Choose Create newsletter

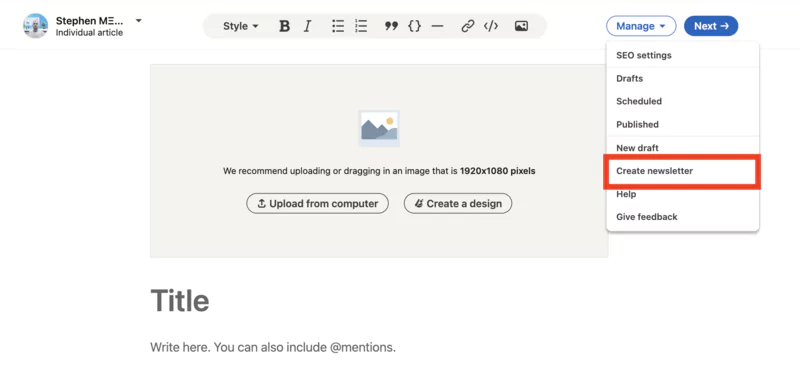click(x=682, y=171)
